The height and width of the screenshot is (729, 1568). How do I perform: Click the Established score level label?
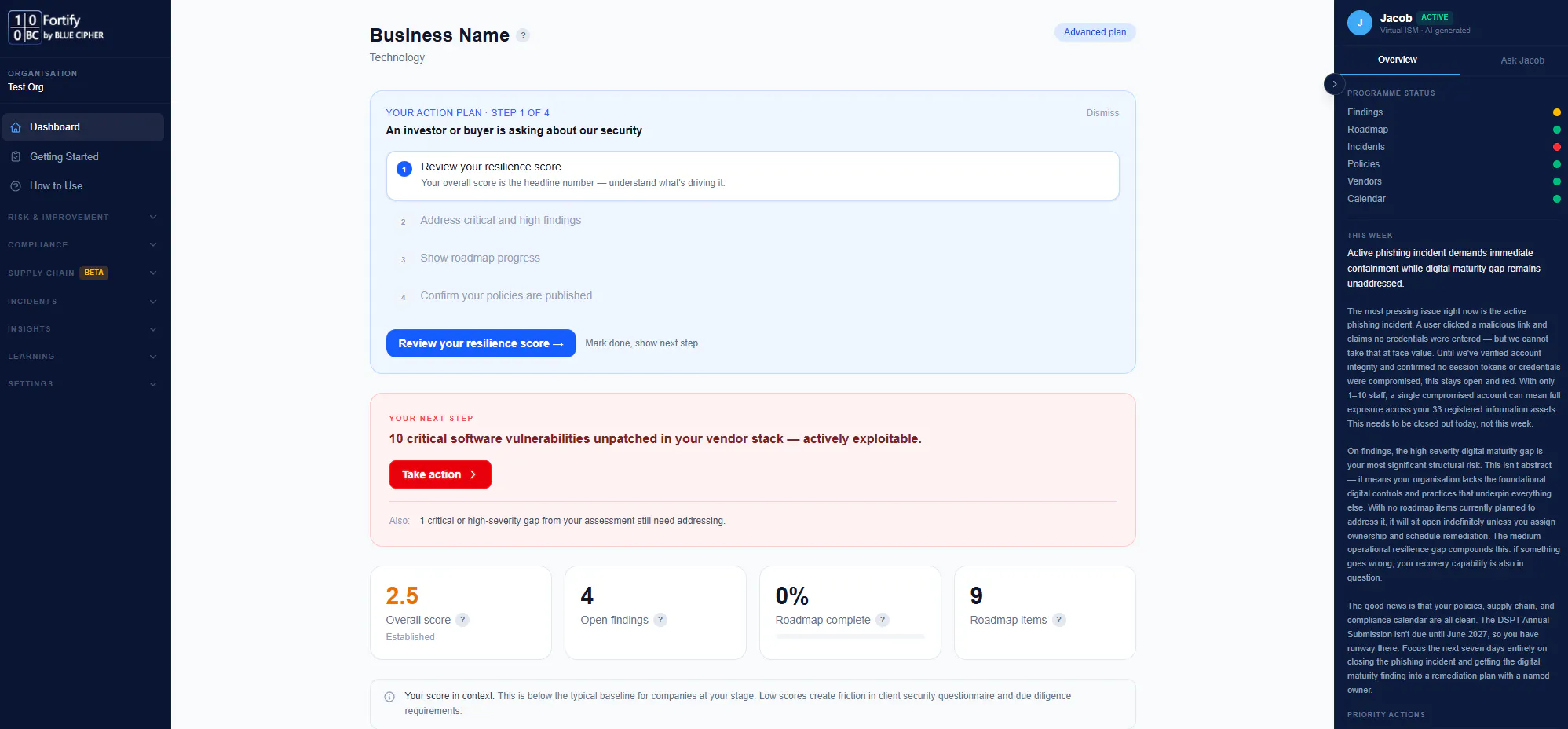coord(410,637)
